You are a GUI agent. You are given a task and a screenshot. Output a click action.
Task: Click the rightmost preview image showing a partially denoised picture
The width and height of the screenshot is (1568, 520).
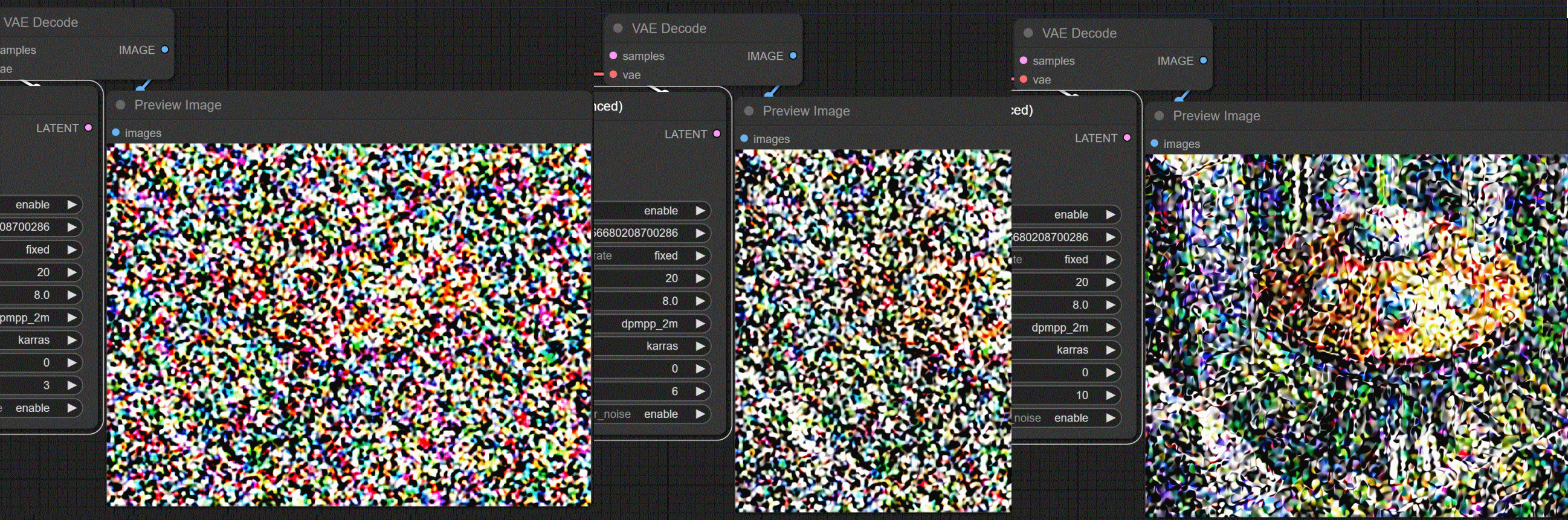(x=1356, y=335)
